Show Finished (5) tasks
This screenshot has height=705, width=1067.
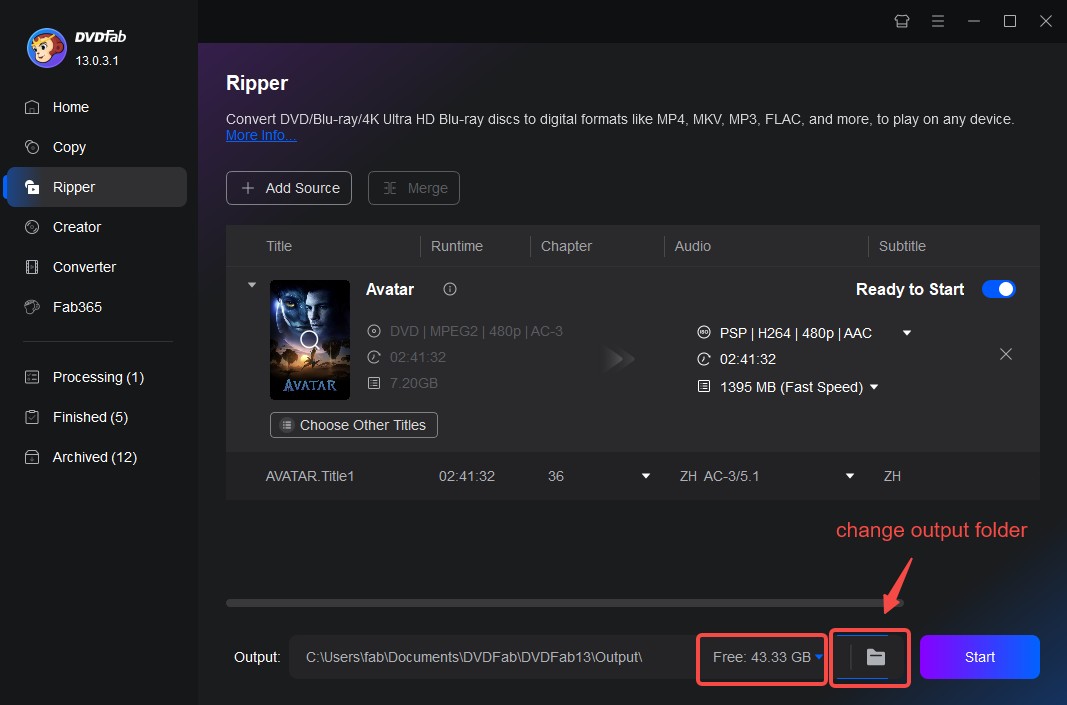[88, 417]
